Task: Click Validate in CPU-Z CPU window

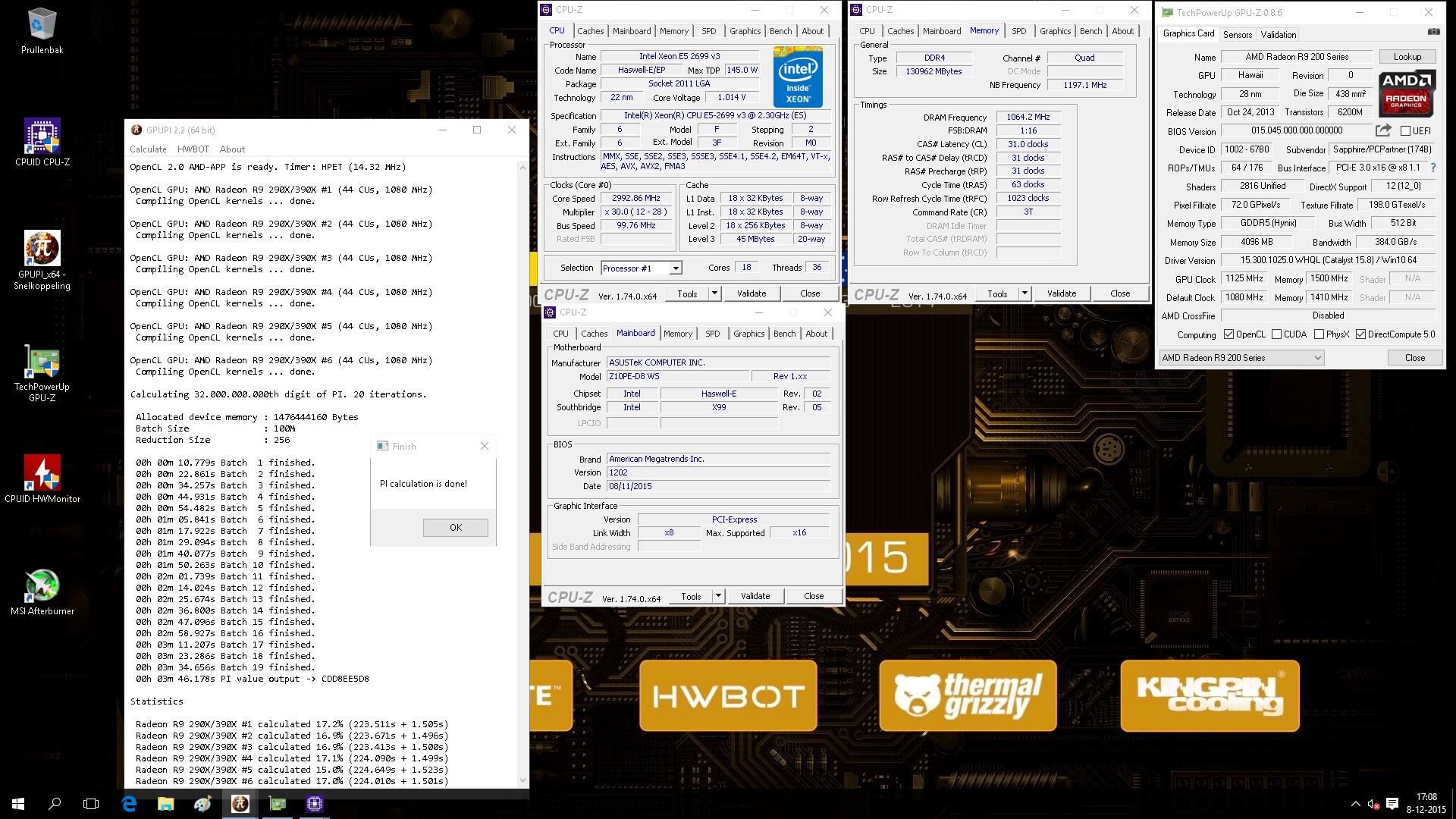Action: (752, 293)
